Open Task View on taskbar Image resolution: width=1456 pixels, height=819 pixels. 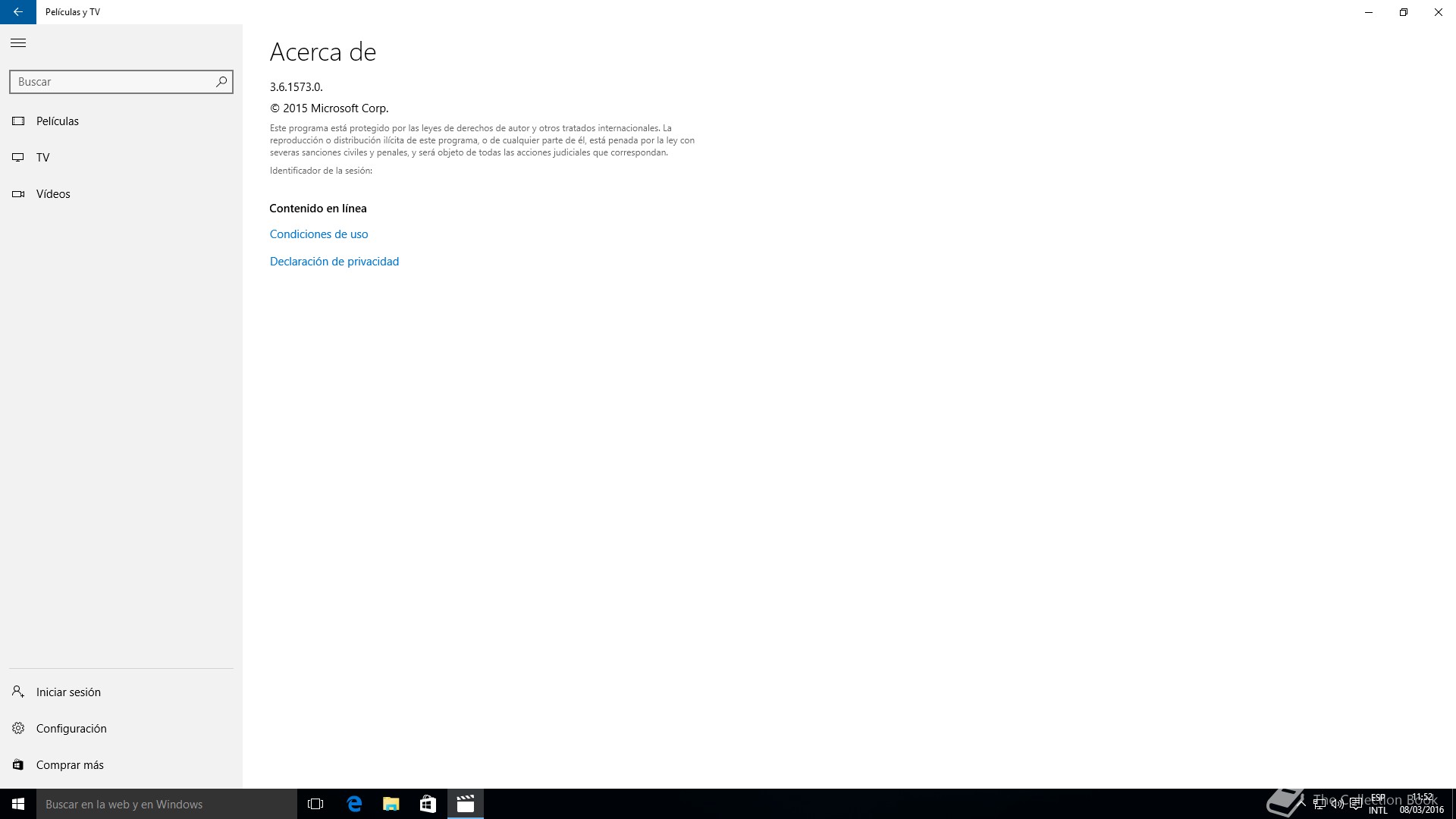pos(315,804)
